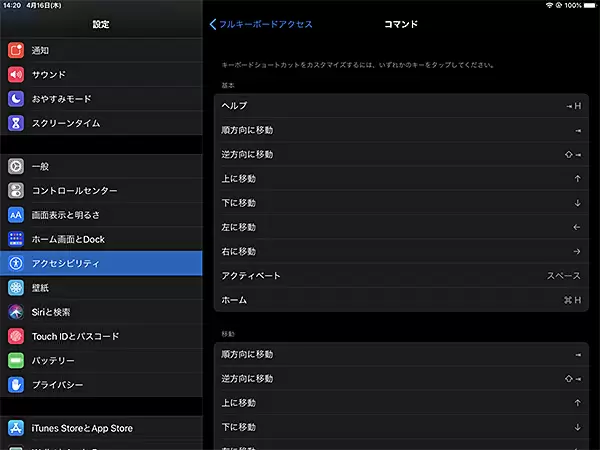Open the 通知 notifications icon
Viewport: 600px width, 450px height.
[16, 50]
